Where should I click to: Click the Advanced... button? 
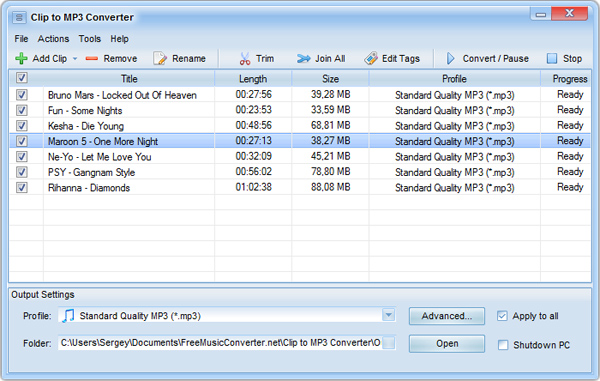point(447,316)
